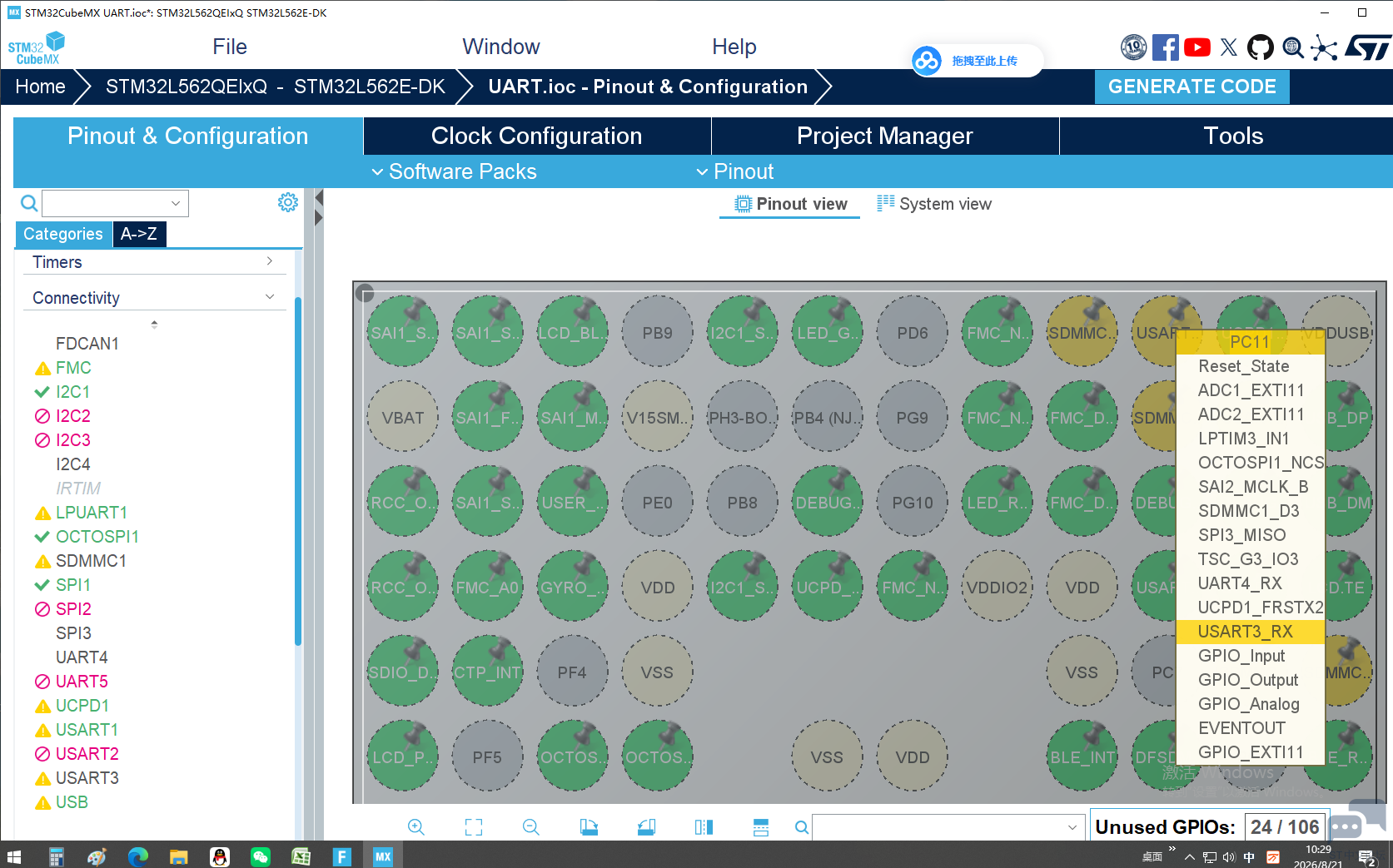Open File Explorer from the taskbar

pos(179,856)
